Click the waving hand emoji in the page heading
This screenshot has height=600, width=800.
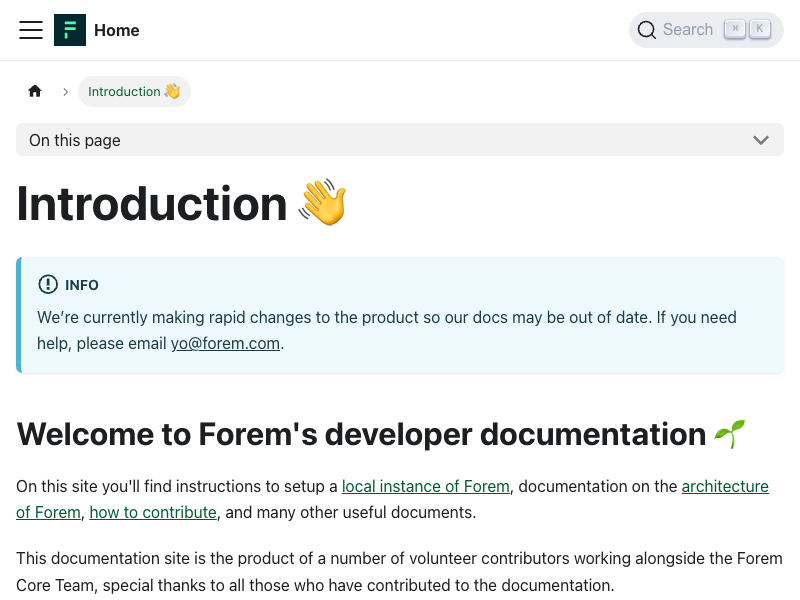coord(322,203)
